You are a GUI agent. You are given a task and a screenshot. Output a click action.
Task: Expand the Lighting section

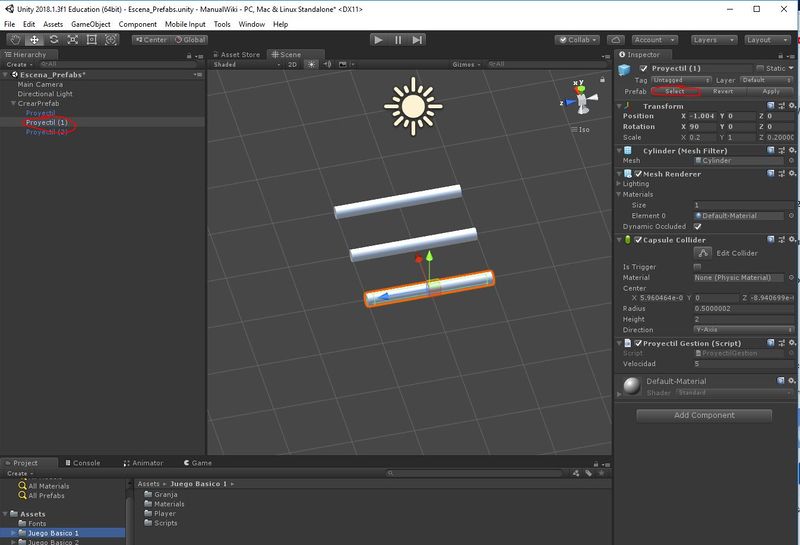(x=619, y=183)
